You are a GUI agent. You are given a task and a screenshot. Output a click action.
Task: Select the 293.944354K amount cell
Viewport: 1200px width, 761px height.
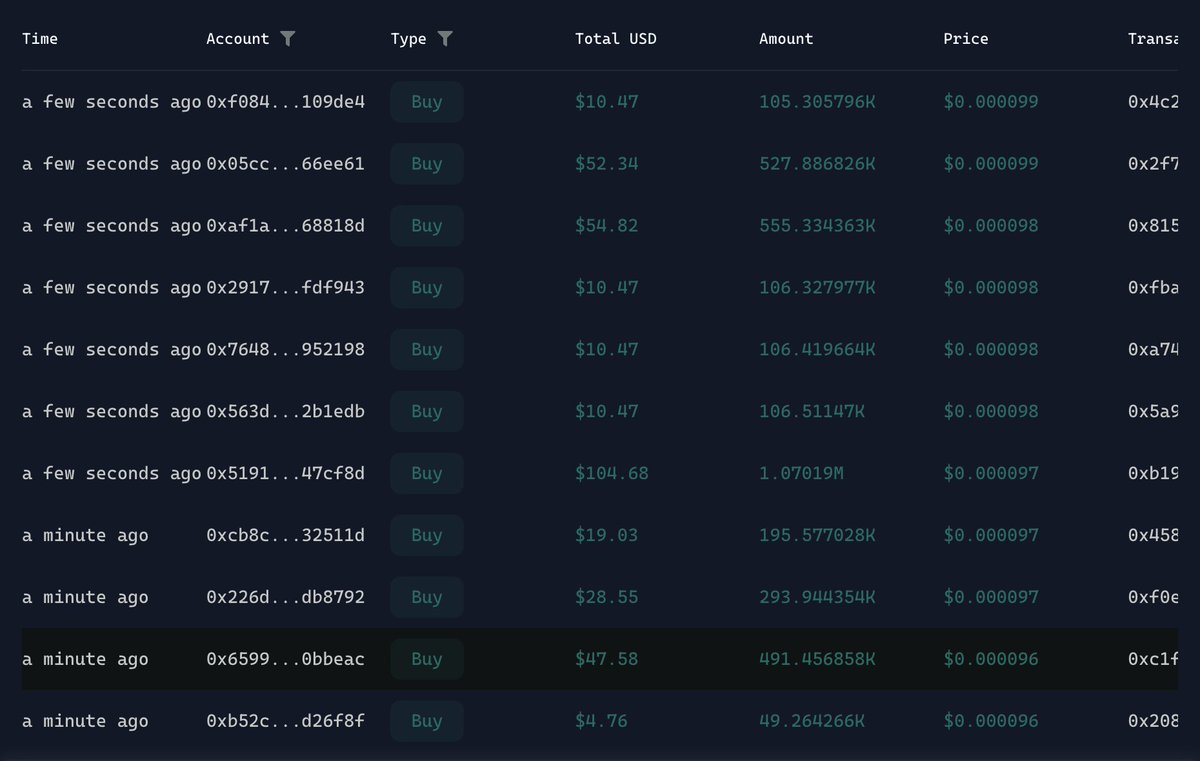point(818,598)
